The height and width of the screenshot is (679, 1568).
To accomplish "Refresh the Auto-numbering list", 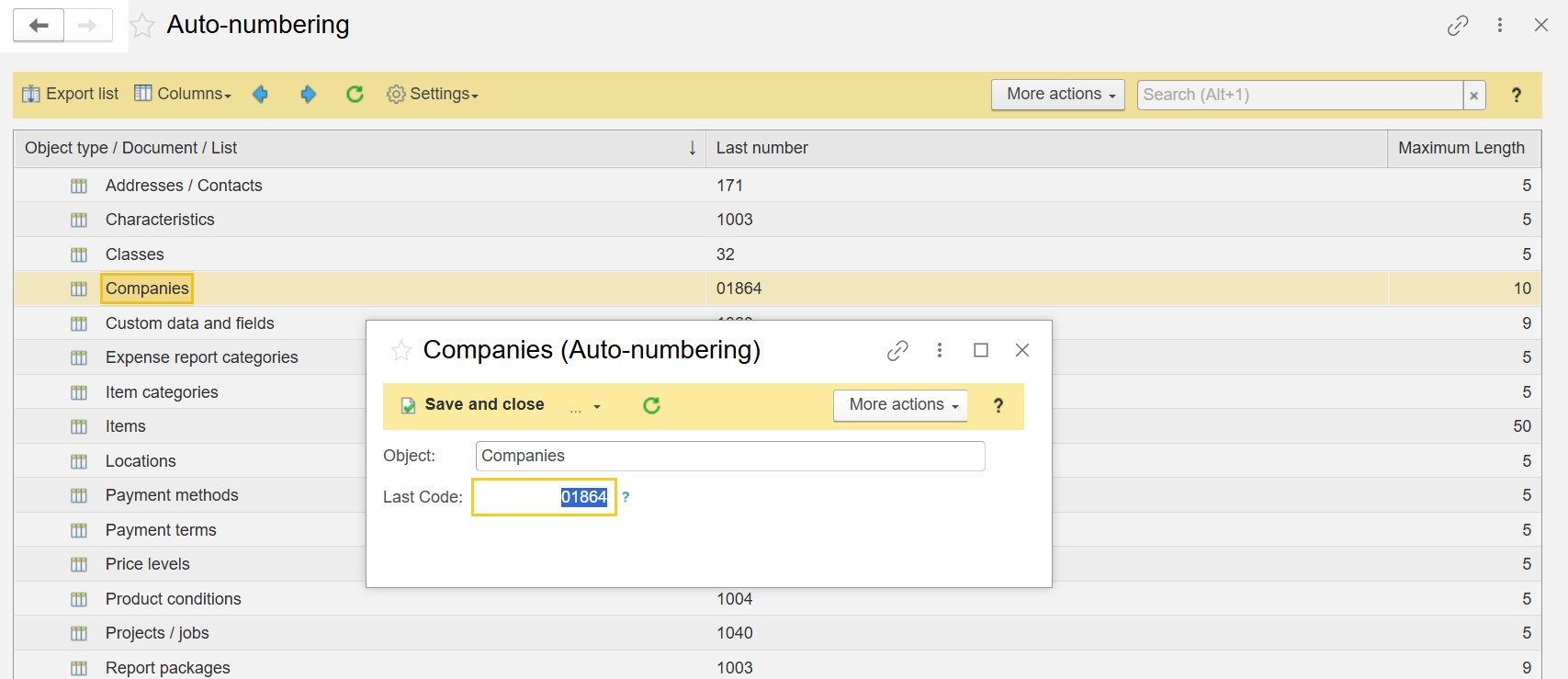I will [355, 95].
